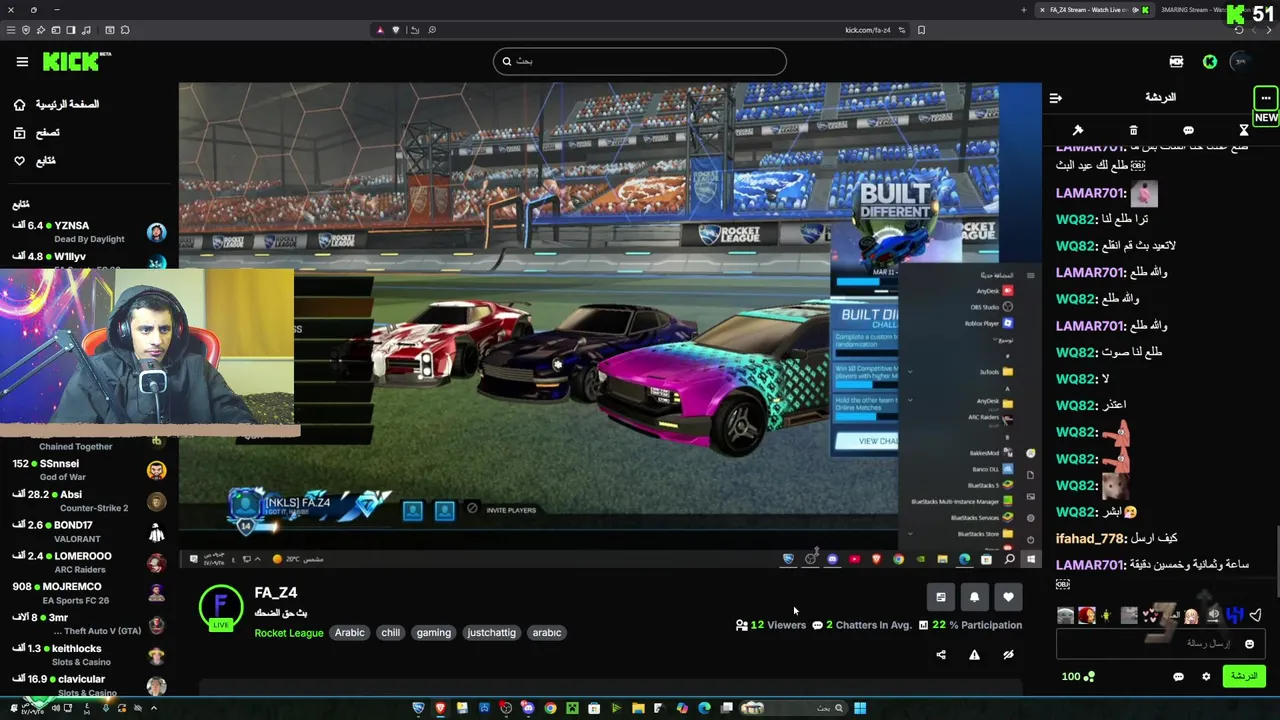Click the FA_Z4 channel avatar
Image resolution: width=1280 pixels, height=720 pixels.
(x=221, y=607)
